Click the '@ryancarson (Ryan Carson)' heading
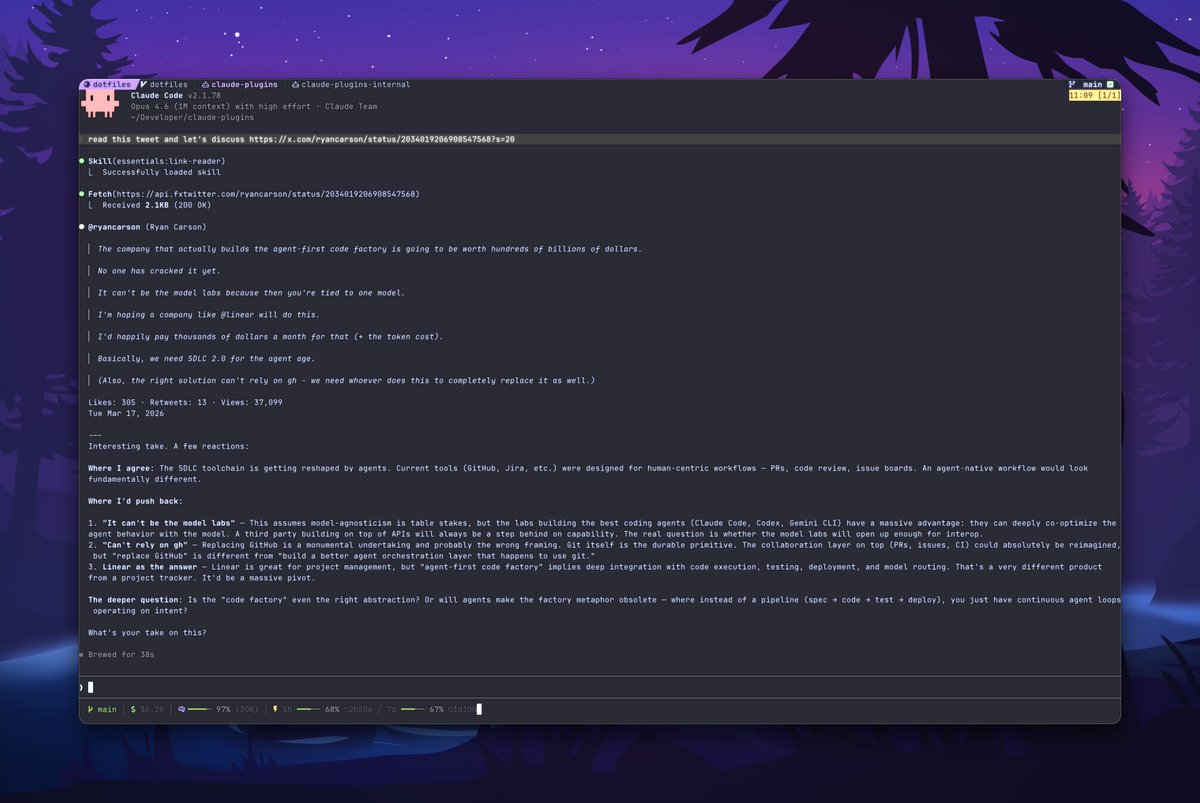Image resolution: width=1200 pixels, height=803 pixels. 147,227
